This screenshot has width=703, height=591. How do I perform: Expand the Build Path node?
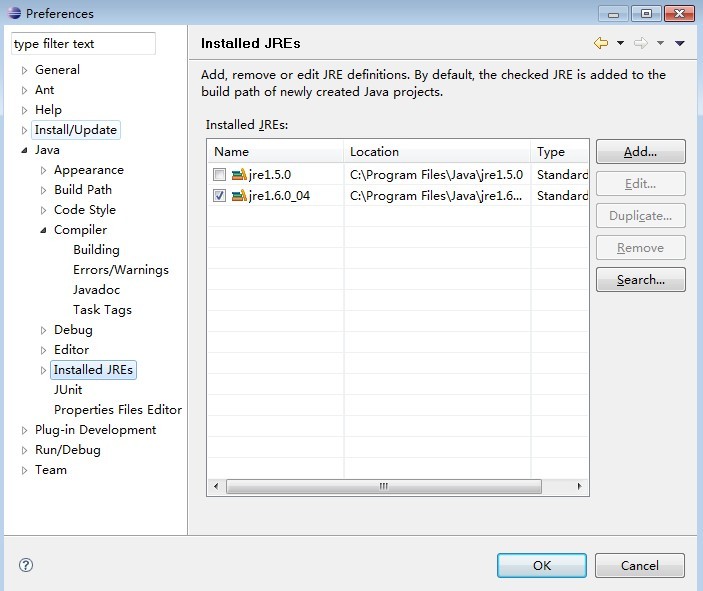coord(43,190)
